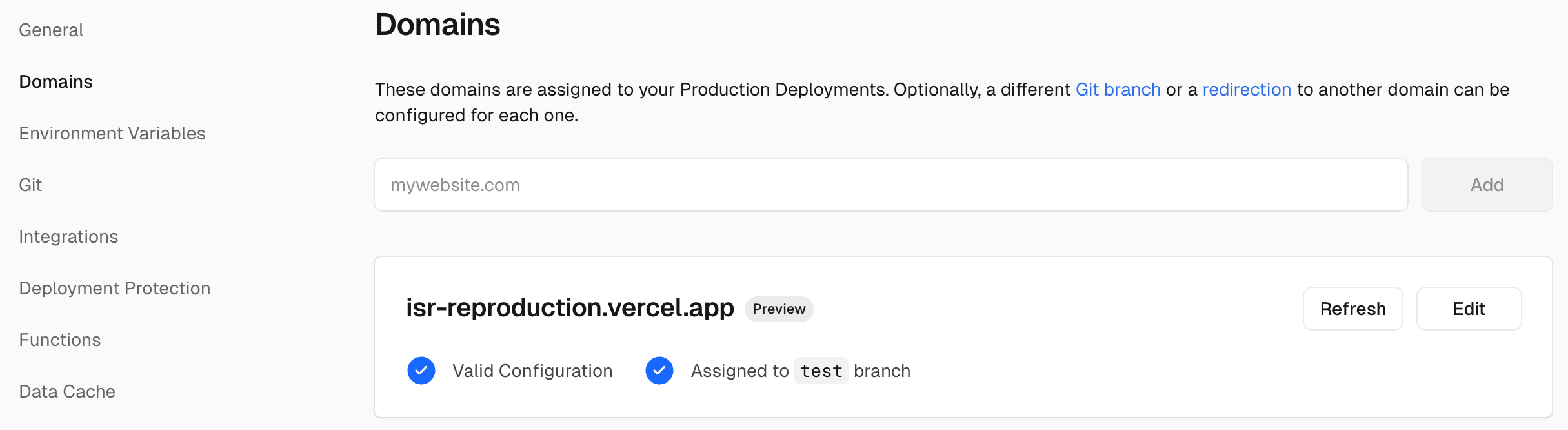Go to Environment Variables settings

(112, 134)
